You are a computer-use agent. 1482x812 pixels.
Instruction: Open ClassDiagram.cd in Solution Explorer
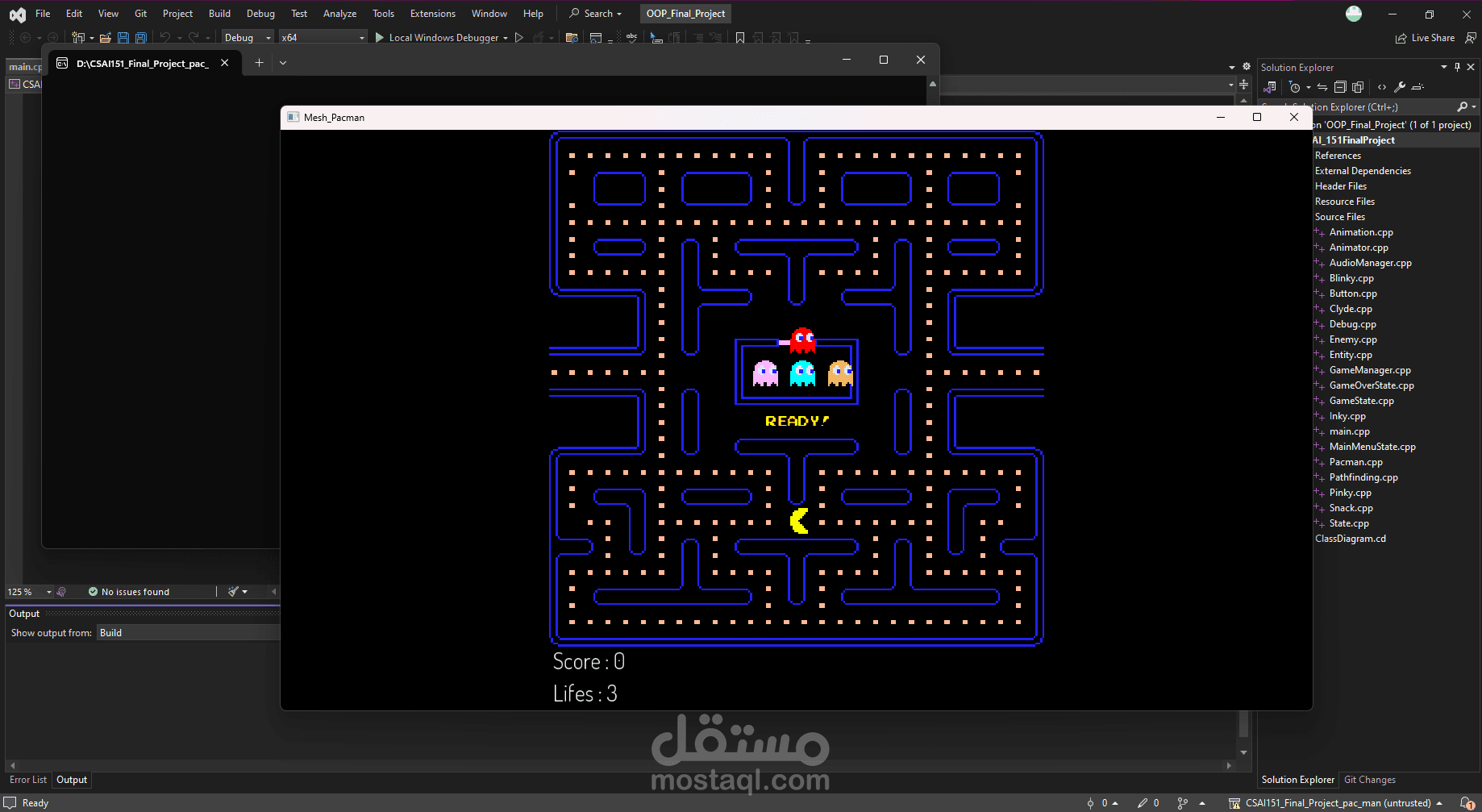(x=1351, y=539)
